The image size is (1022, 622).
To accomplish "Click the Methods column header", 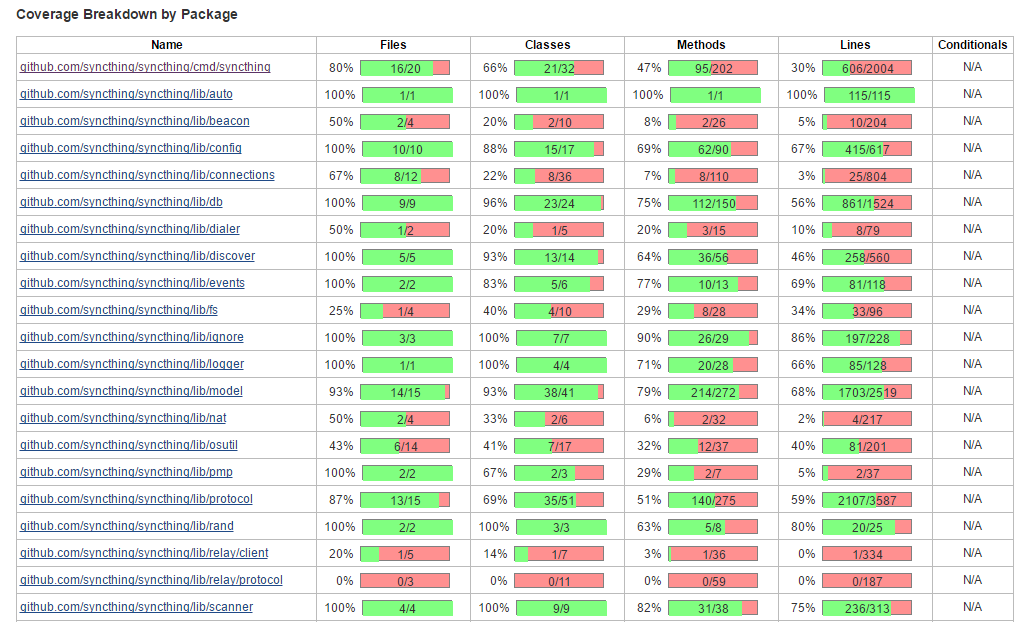I will point(701,45).
